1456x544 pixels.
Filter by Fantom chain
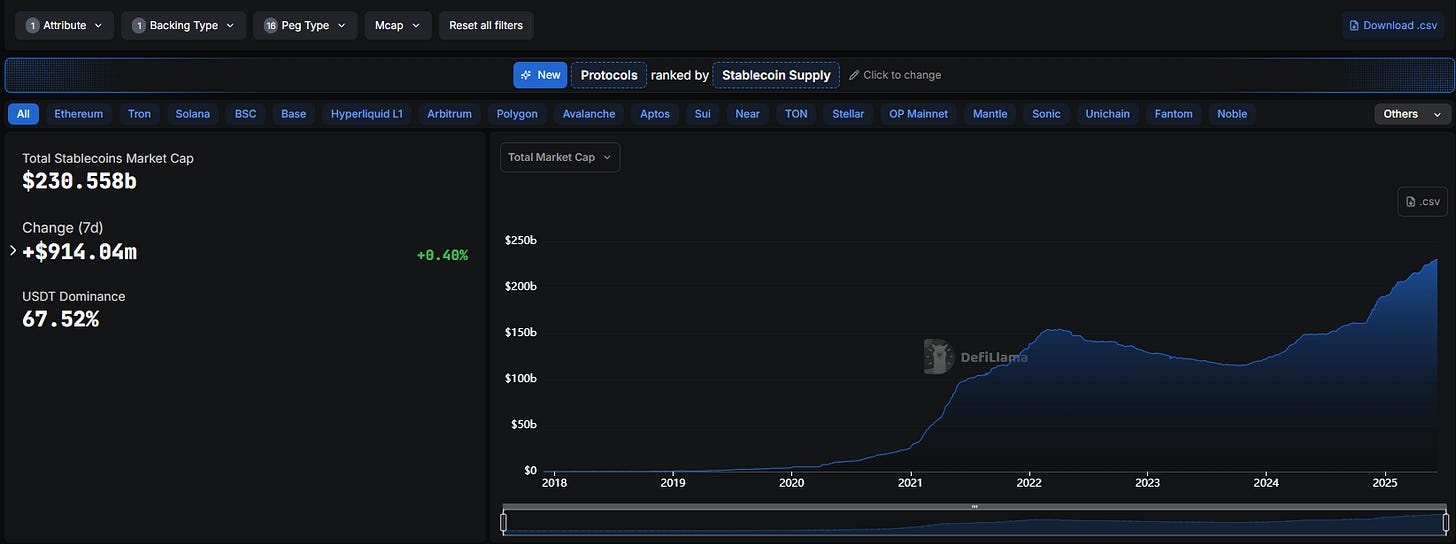click(x=1174, y=114)
